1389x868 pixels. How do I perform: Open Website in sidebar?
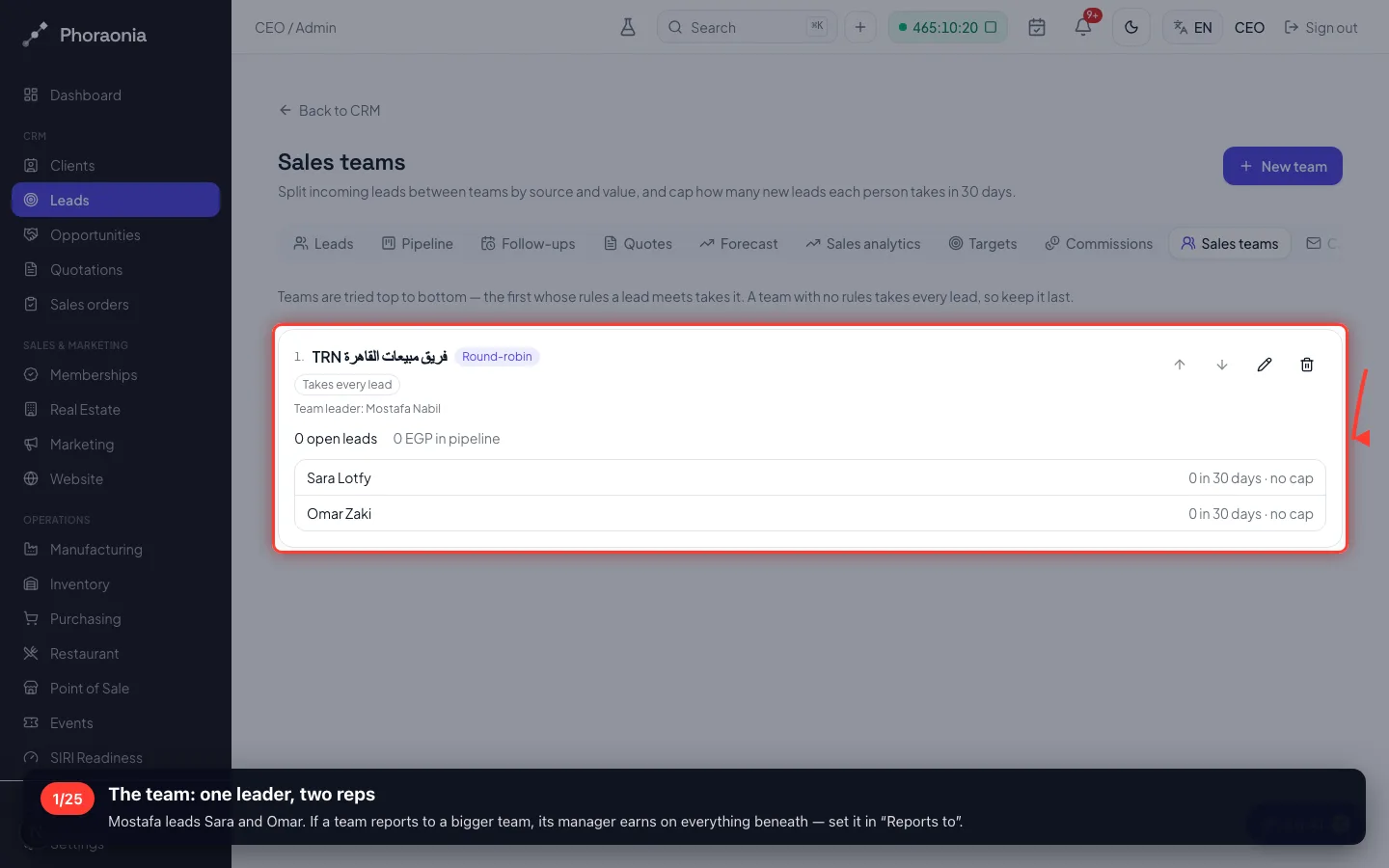pos(116,479)
